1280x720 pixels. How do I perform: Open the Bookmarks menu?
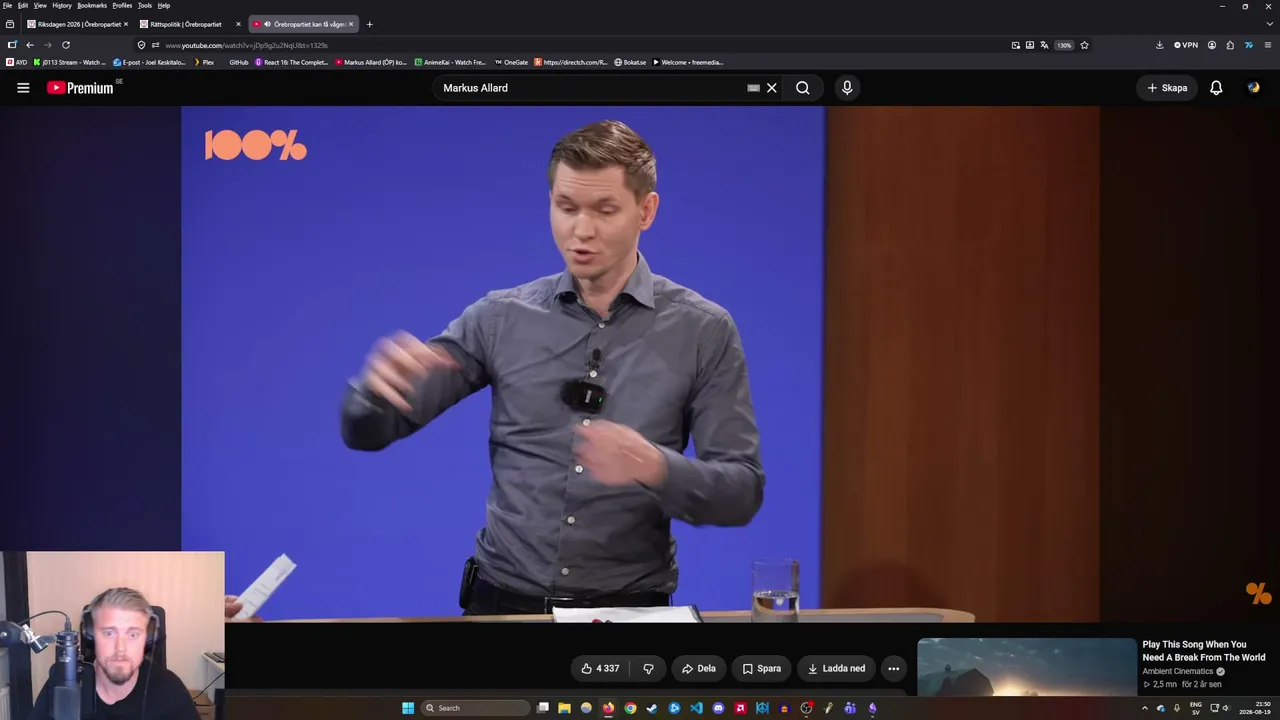[92, 5]
